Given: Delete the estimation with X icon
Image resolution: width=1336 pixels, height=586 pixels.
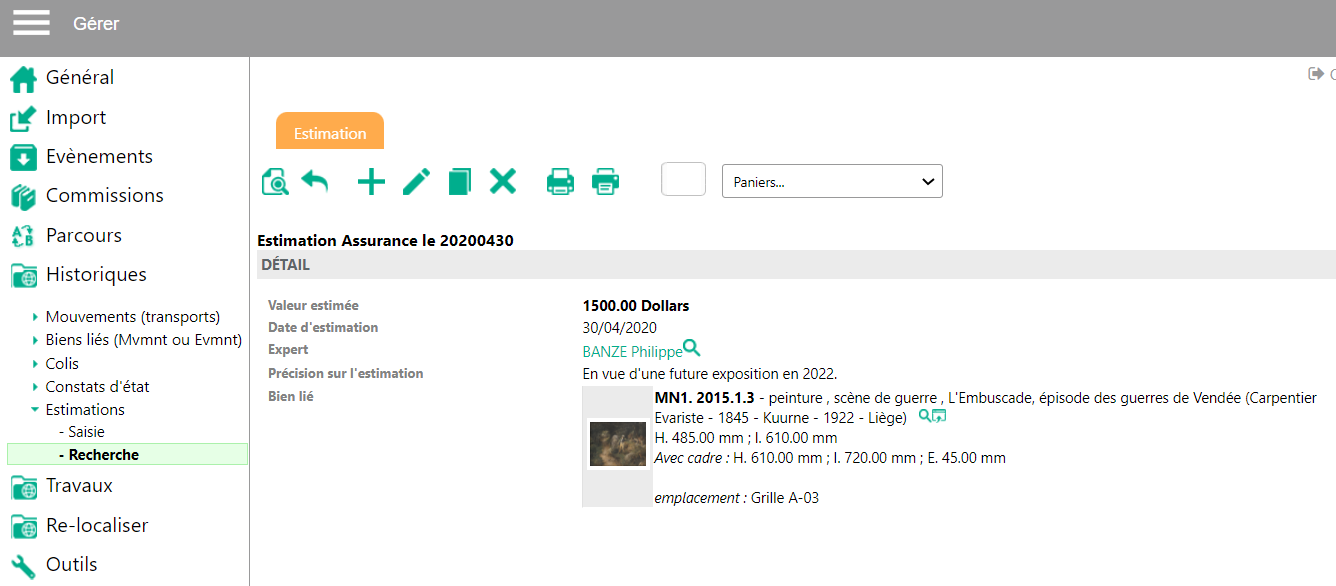Looking at the screenshot, I should [x=502, y=181].
